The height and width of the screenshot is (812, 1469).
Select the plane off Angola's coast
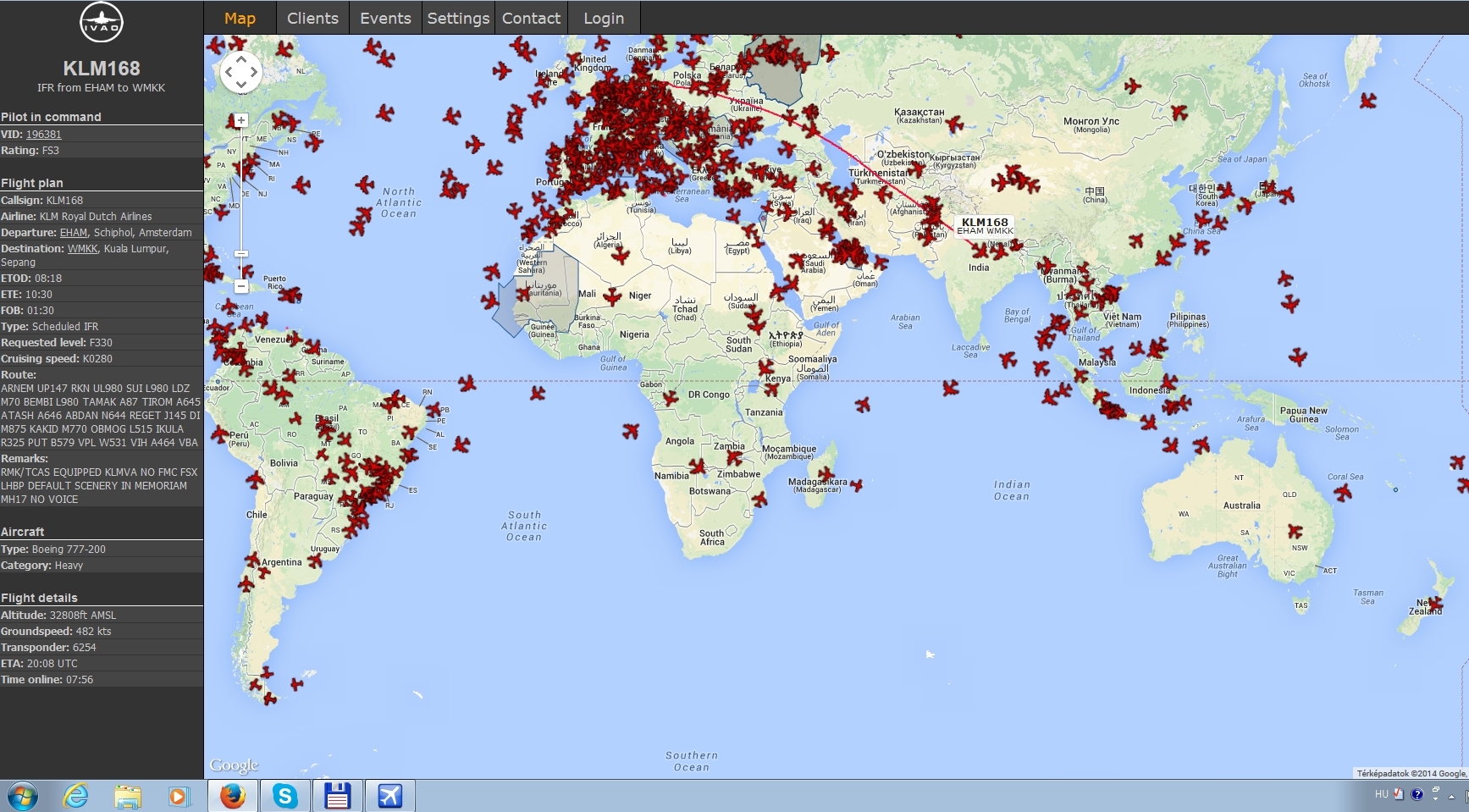[631, 431]
